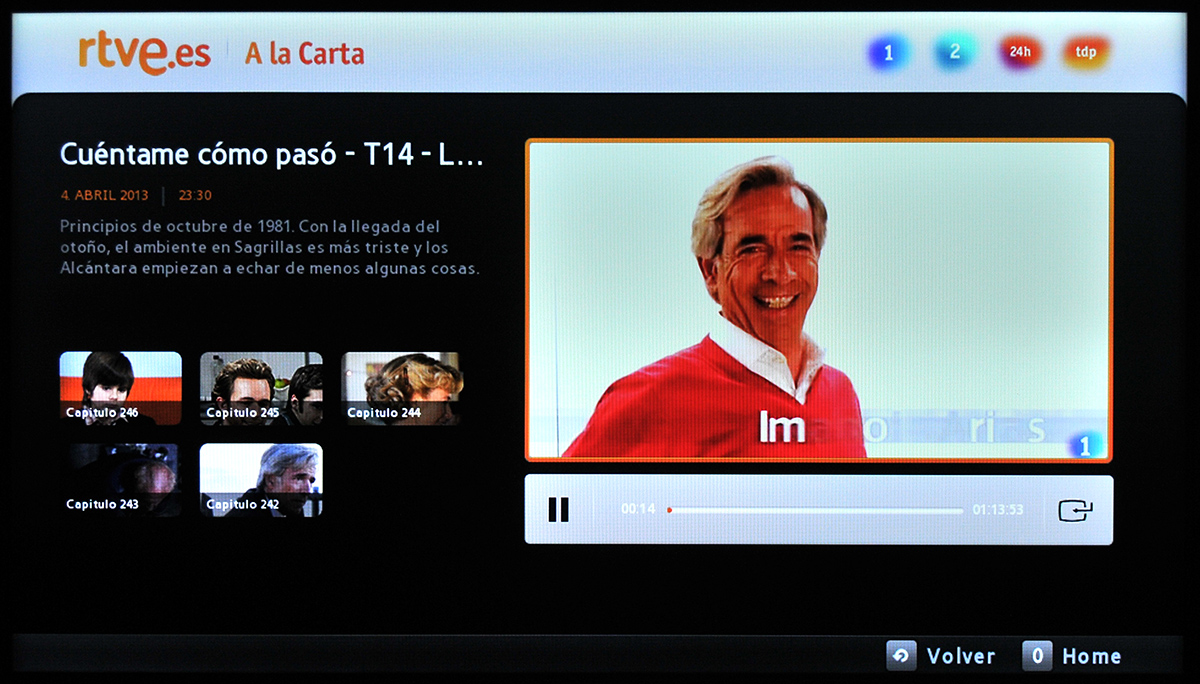Click the video player frame

pos(818,300)
